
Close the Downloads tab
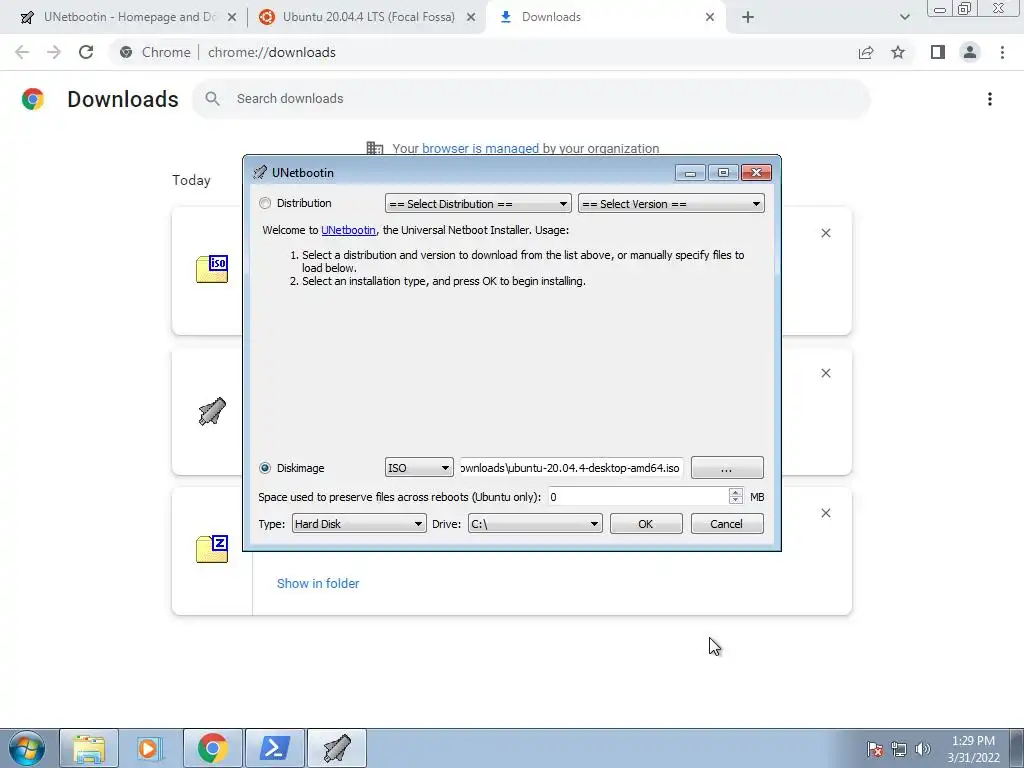click(710, 18)
